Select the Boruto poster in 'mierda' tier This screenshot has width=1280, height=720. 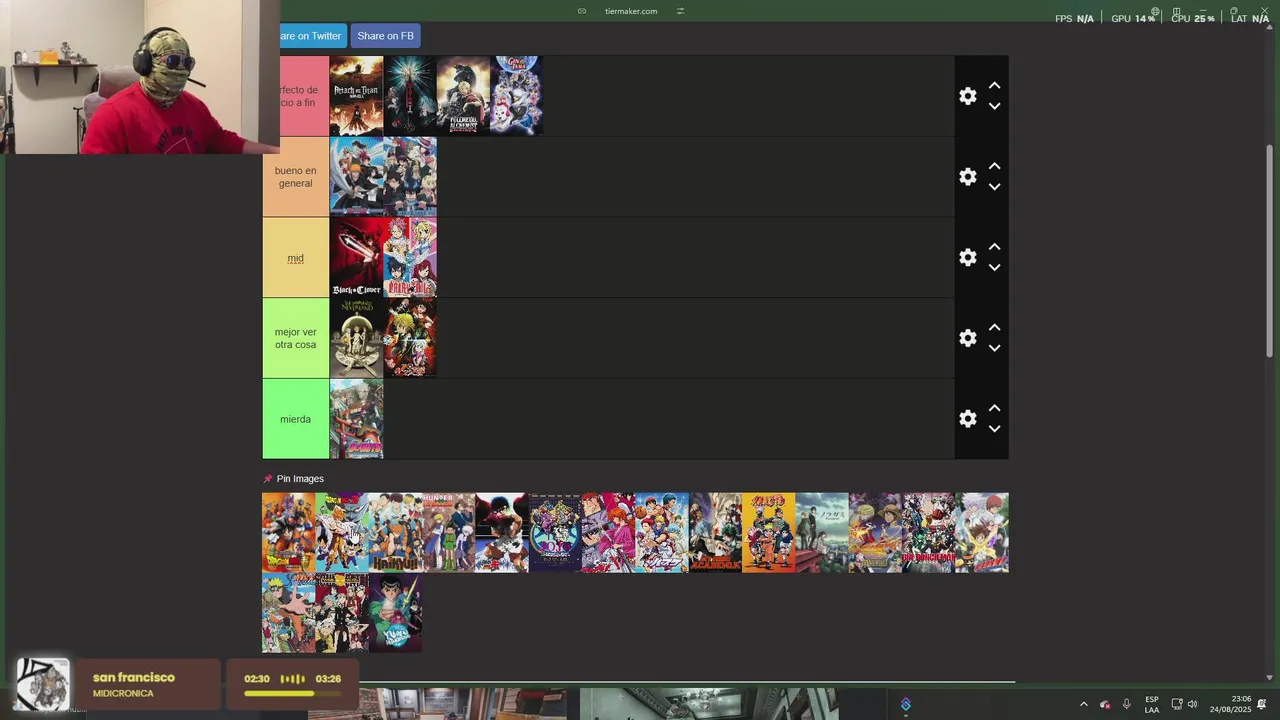point(356,419)
